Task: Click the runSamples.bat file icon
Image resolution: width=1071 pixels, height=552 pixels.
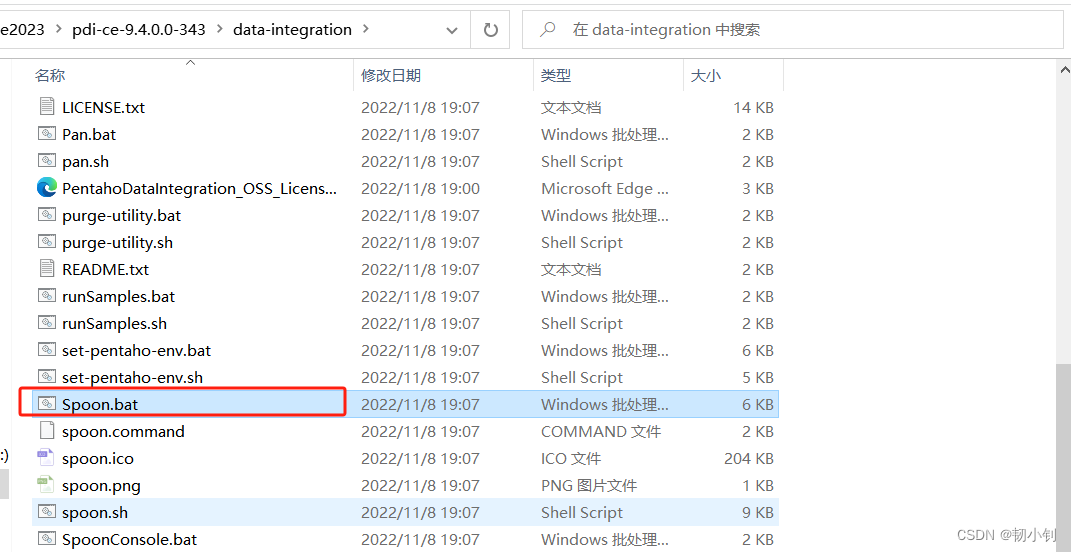Action: [46, 296]
